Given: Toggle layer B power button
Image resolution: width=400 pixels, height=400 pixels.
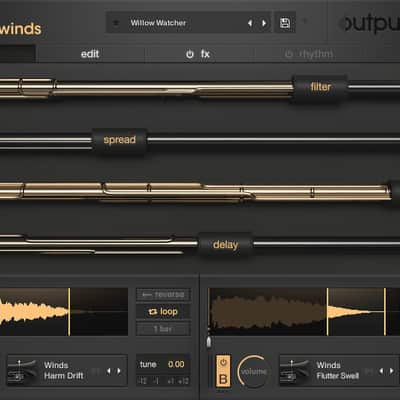Looking at the screenshot, I should click(x=223, y=362).
